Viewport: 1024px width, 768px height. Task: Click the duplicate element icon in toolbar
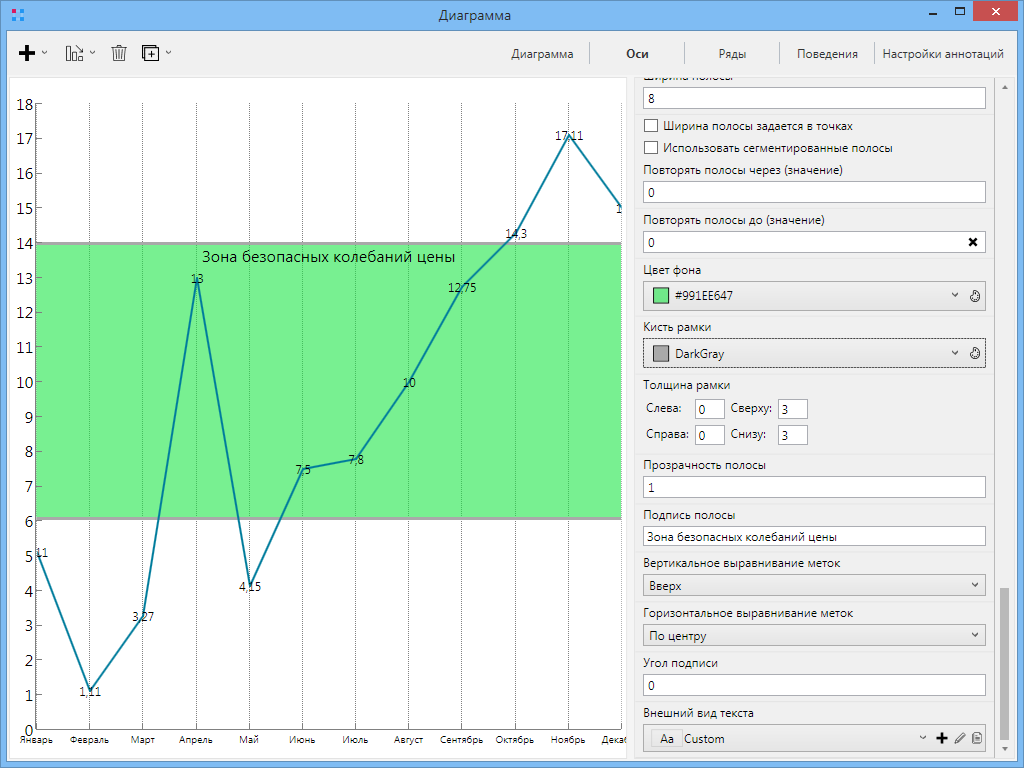[x=151, y=53]
